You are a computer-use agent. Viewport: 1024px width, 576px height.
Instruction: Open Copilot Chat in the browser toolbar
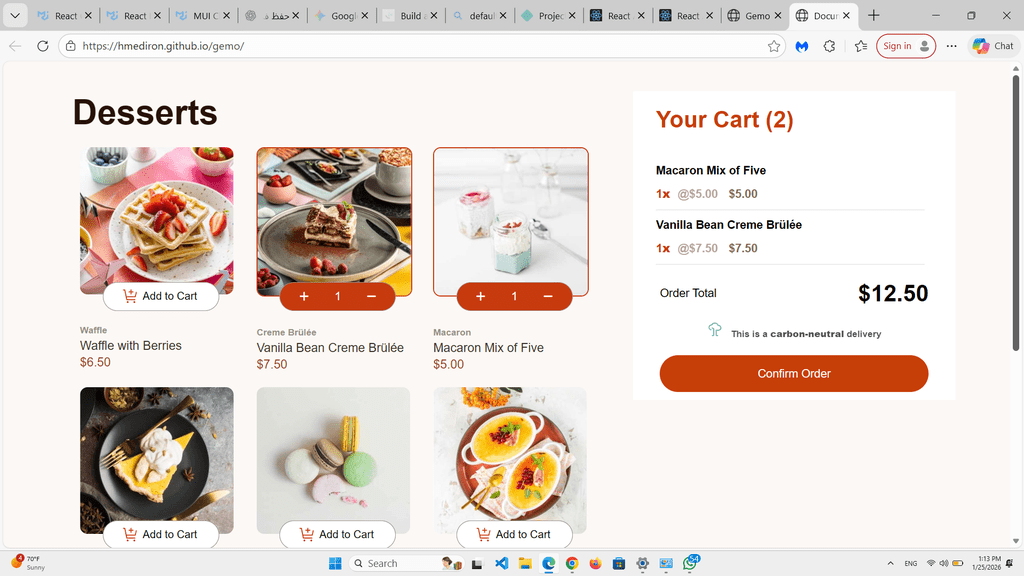[x=993, y=46]
